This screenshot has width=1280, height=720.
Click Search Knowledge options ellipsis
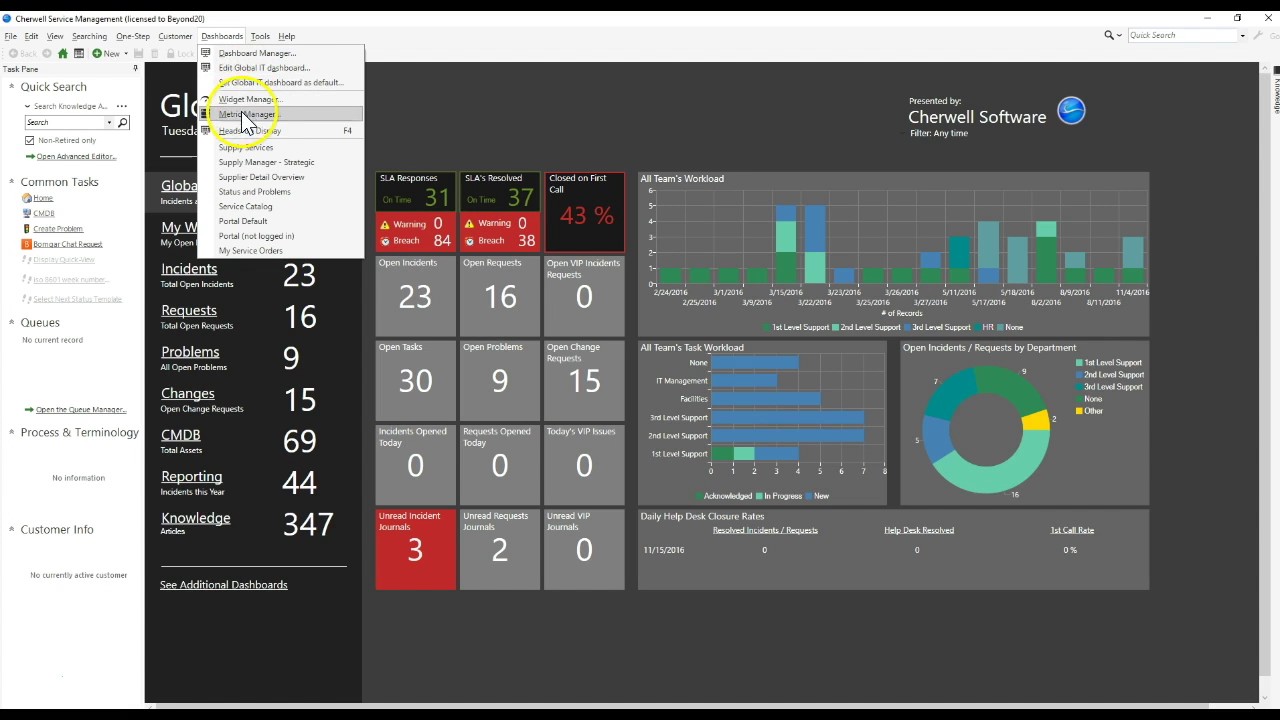tap(122, 106)
